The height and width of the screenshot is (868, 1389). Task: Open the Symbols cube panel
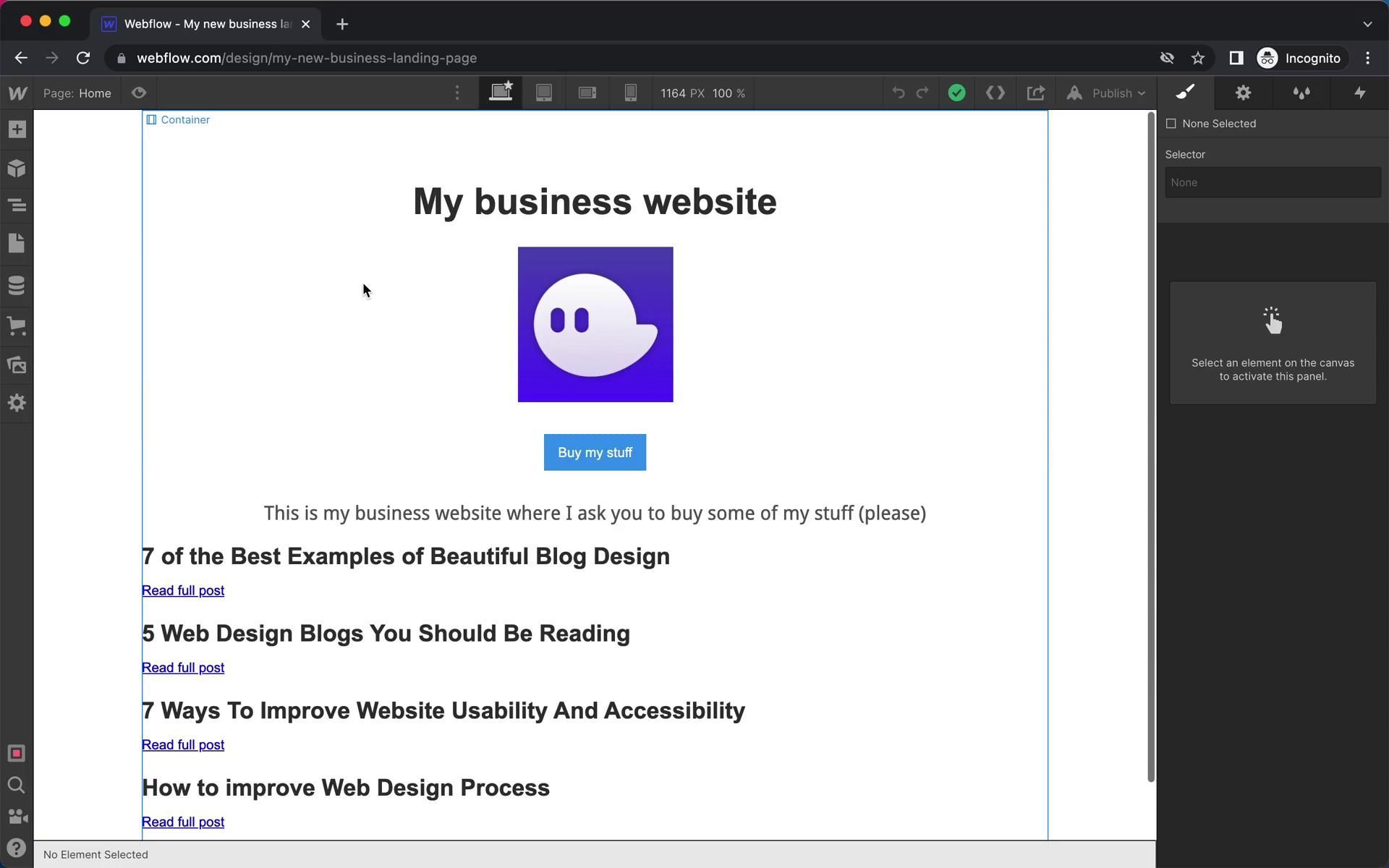point(17,169)
